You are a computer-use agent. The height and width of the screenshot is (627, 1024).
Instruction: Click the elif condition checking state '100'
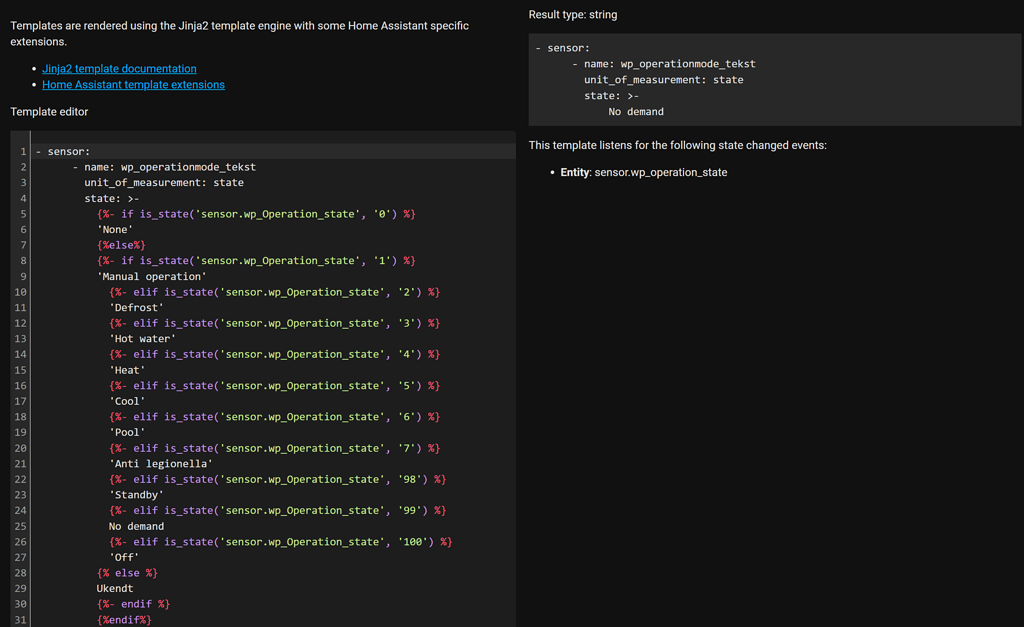[280, 542]
